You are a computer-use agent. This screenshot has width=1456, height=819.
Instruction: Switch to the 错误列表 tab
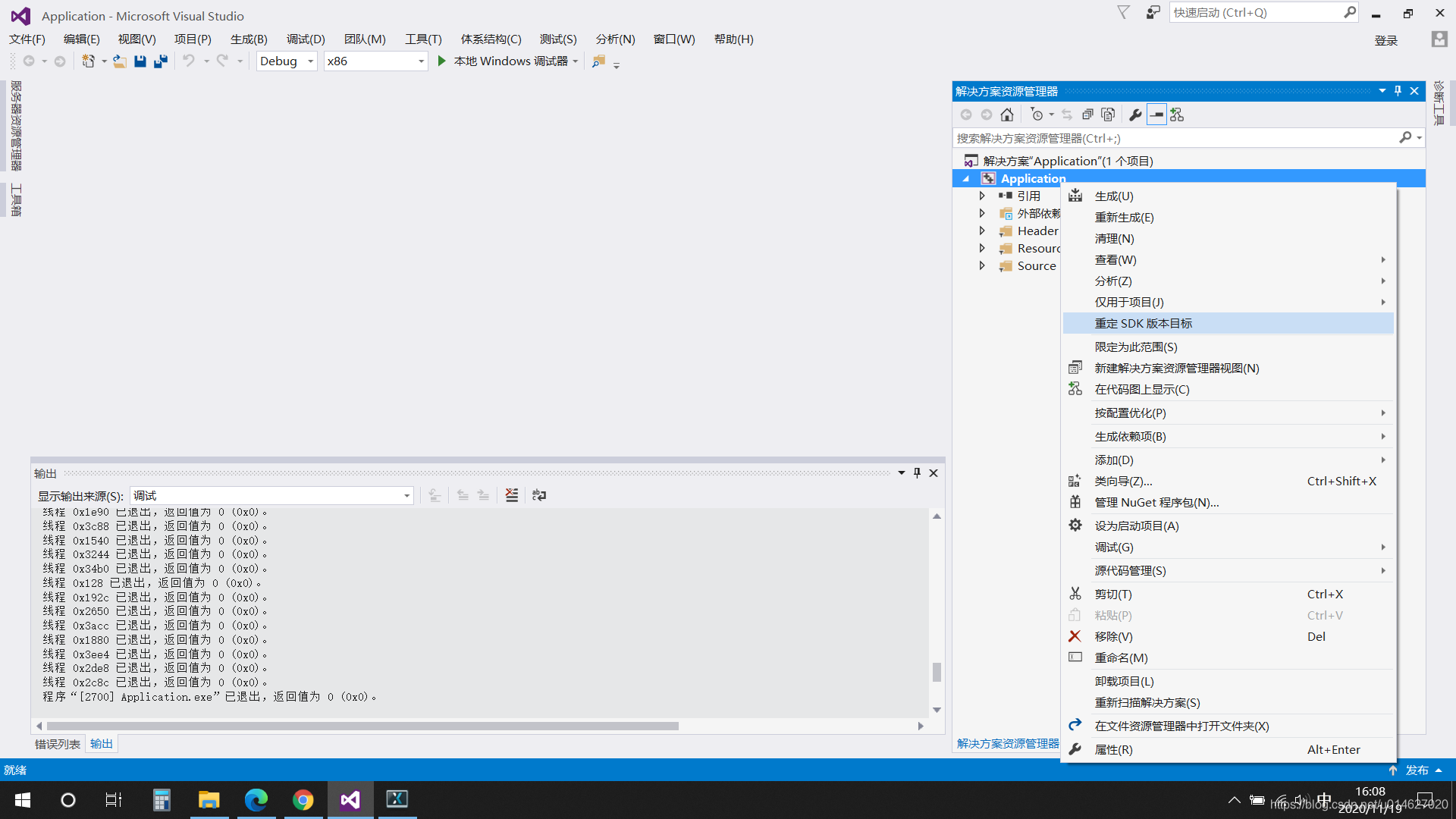point(58,744)
